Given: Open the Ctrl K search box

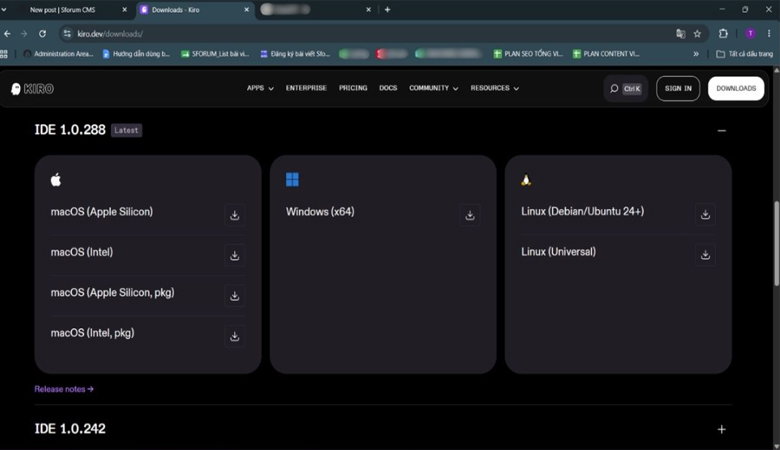Looking at the screenshot, I should click(626, 89).
